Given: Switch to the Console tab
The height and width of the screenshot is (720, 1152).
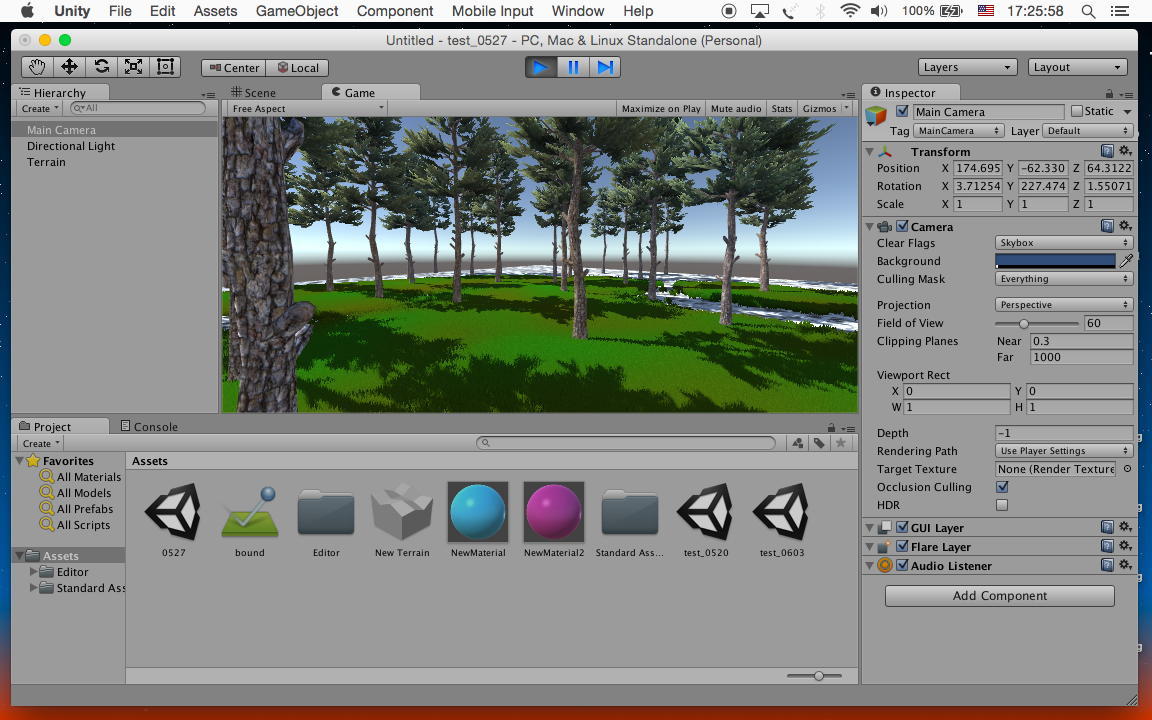Looking at the screenshot, I should pos(149,426).
